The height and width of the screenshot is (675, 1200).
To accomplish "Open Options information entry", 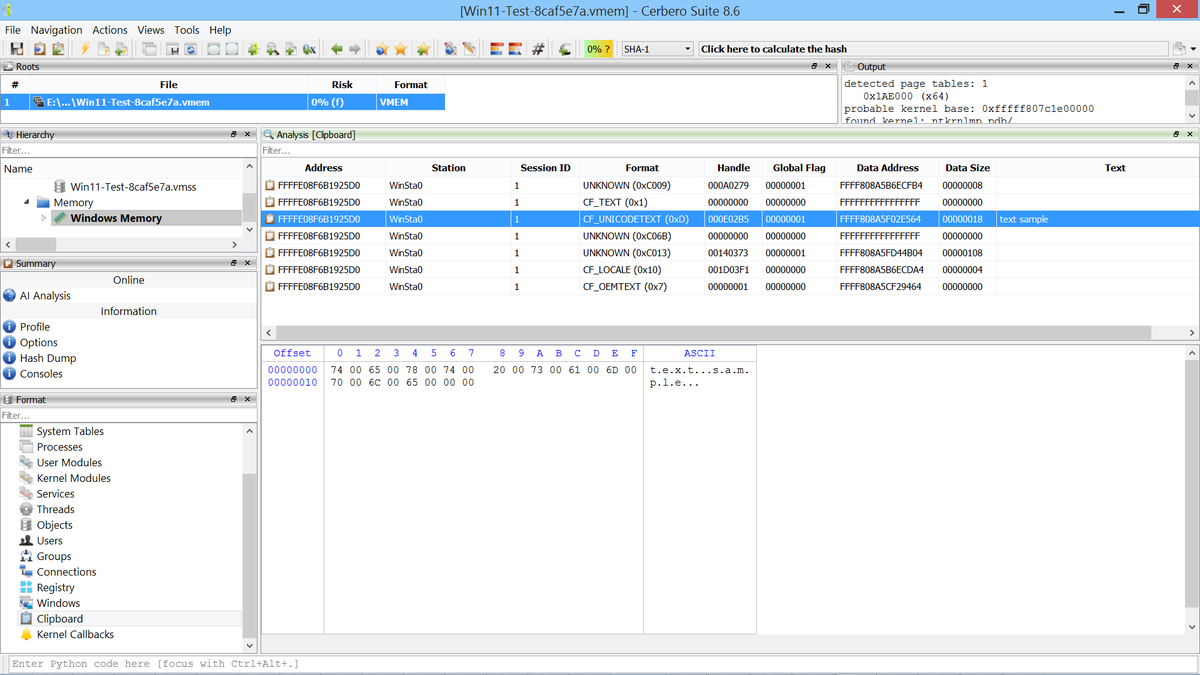I will pos(39,343).
